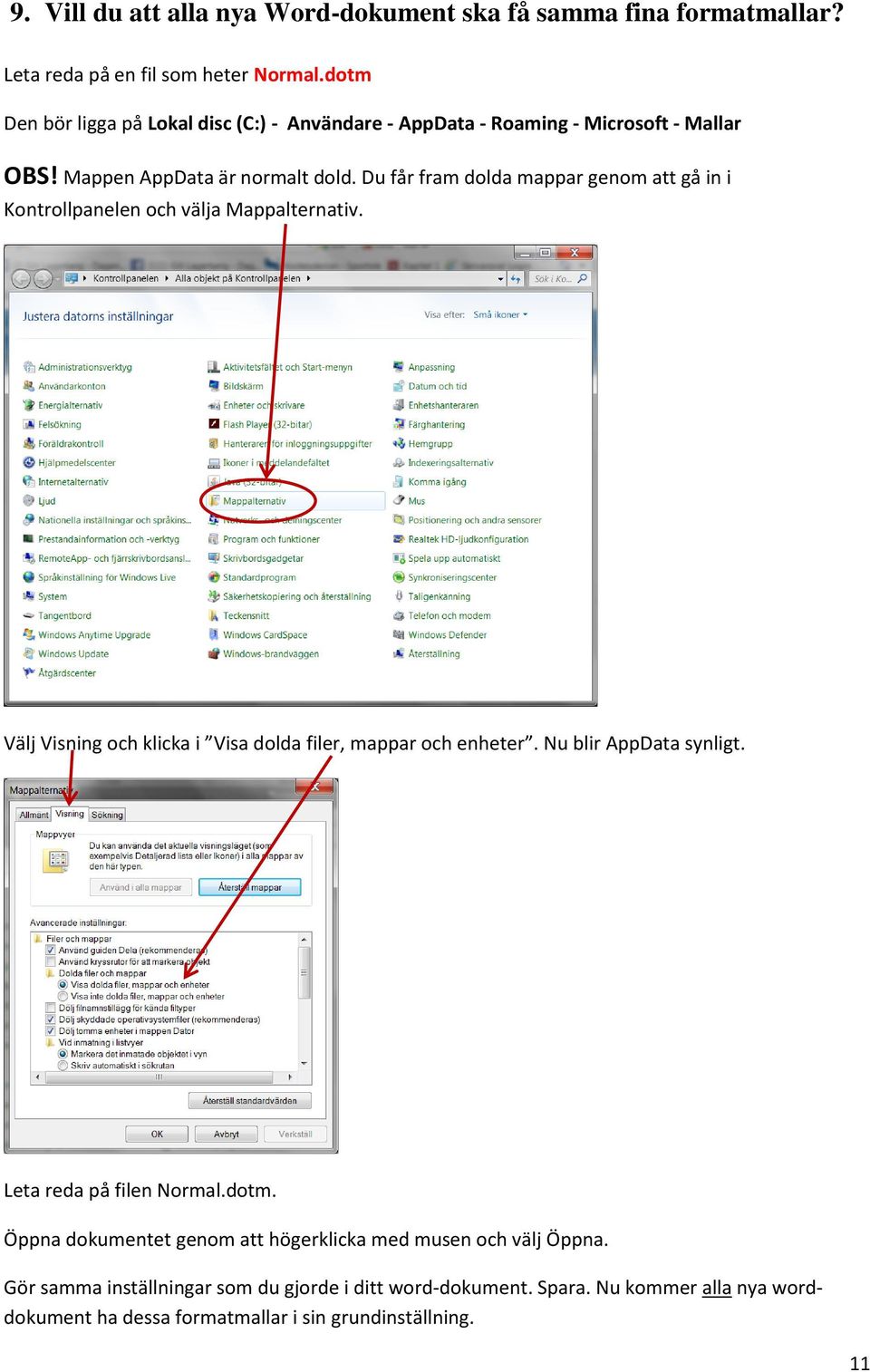Viewport: 870px width, 1372px height.
Task: Open Skrivbordsgadgetar item
Action: coord(256,558)
